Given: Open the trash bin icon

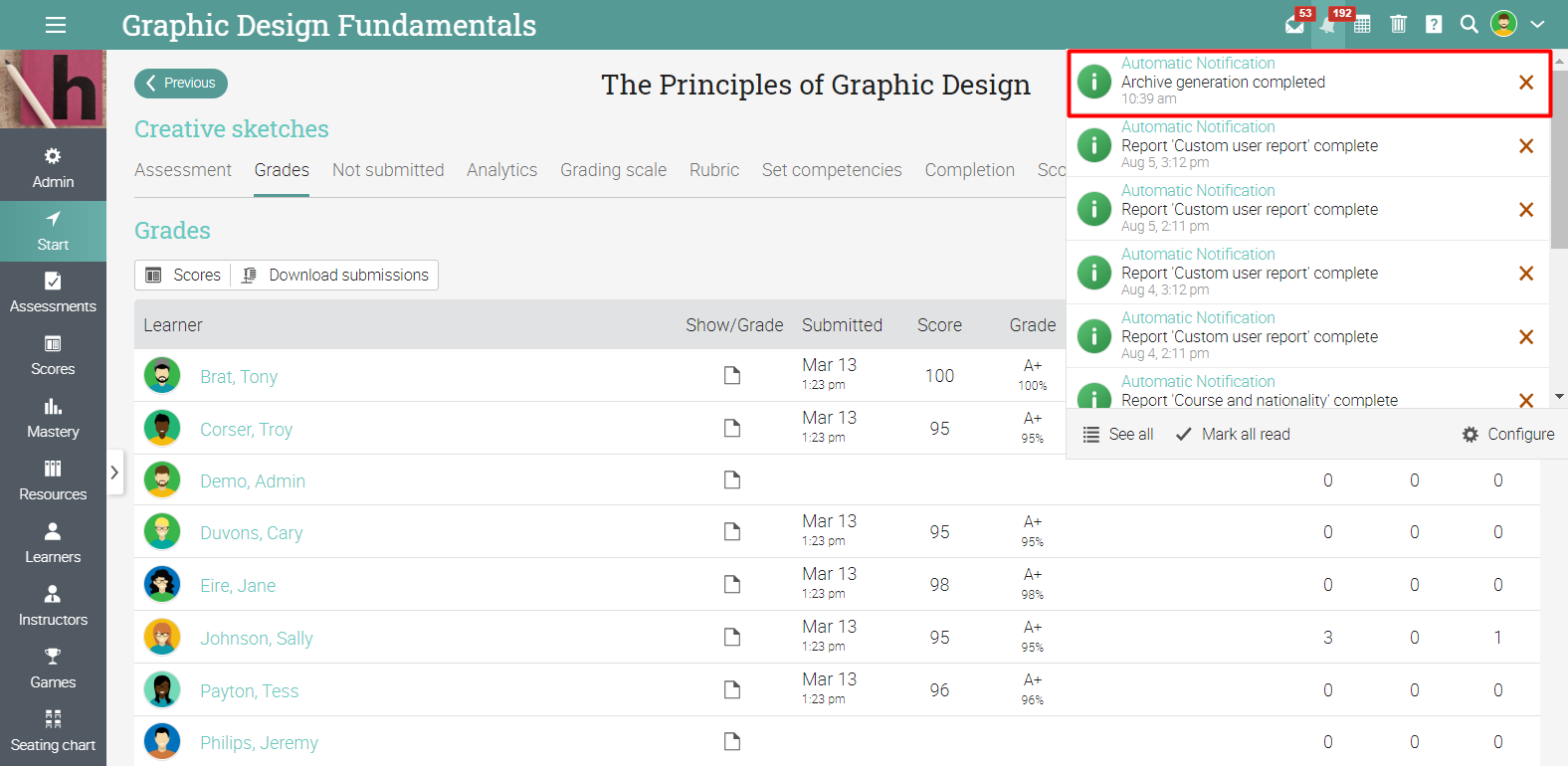Looking at the screenshot, I should tap(1398, 25).
